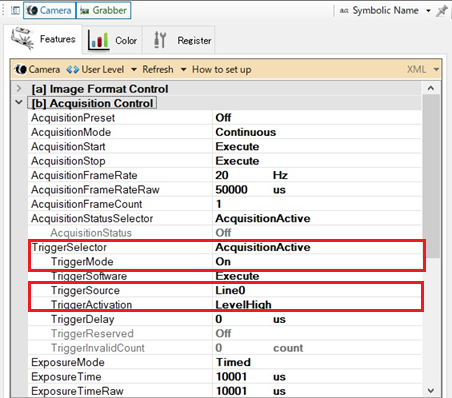Click the ExposureTime value 10001
452x398 pixels.
click(x=231, y=376)
